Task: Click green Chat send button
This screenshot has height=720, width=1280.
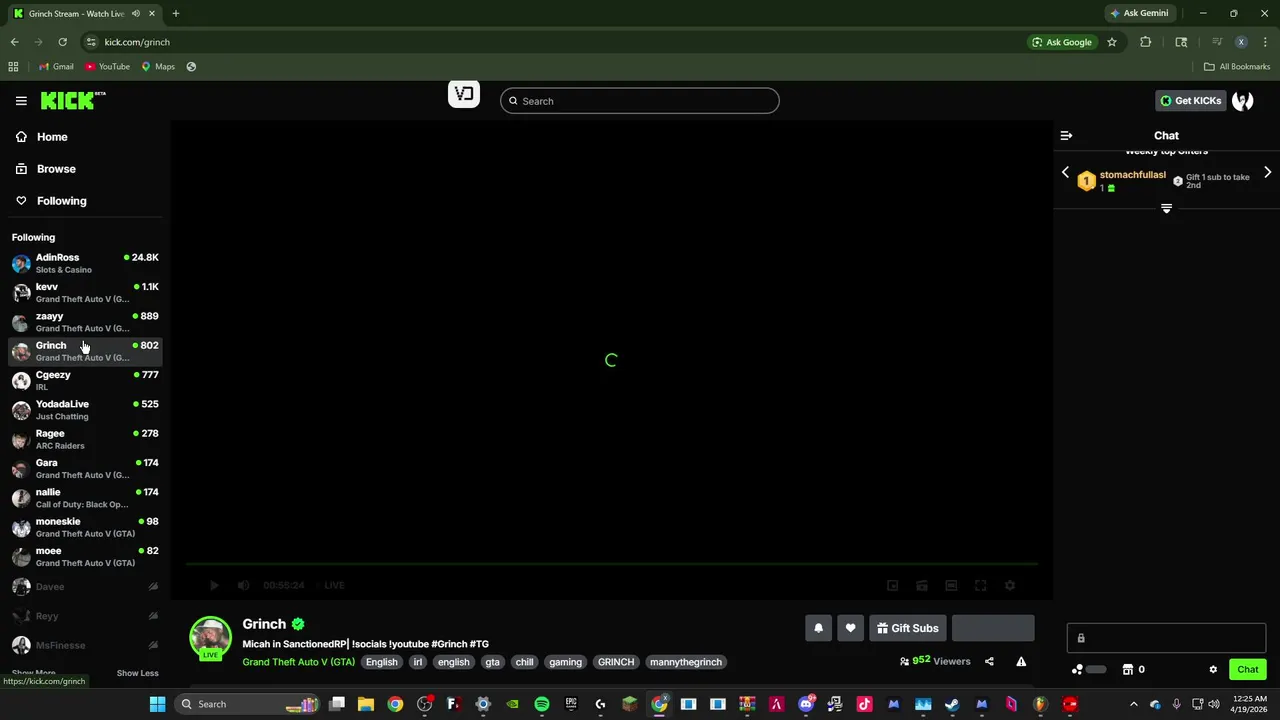Action: (1247, 670)
